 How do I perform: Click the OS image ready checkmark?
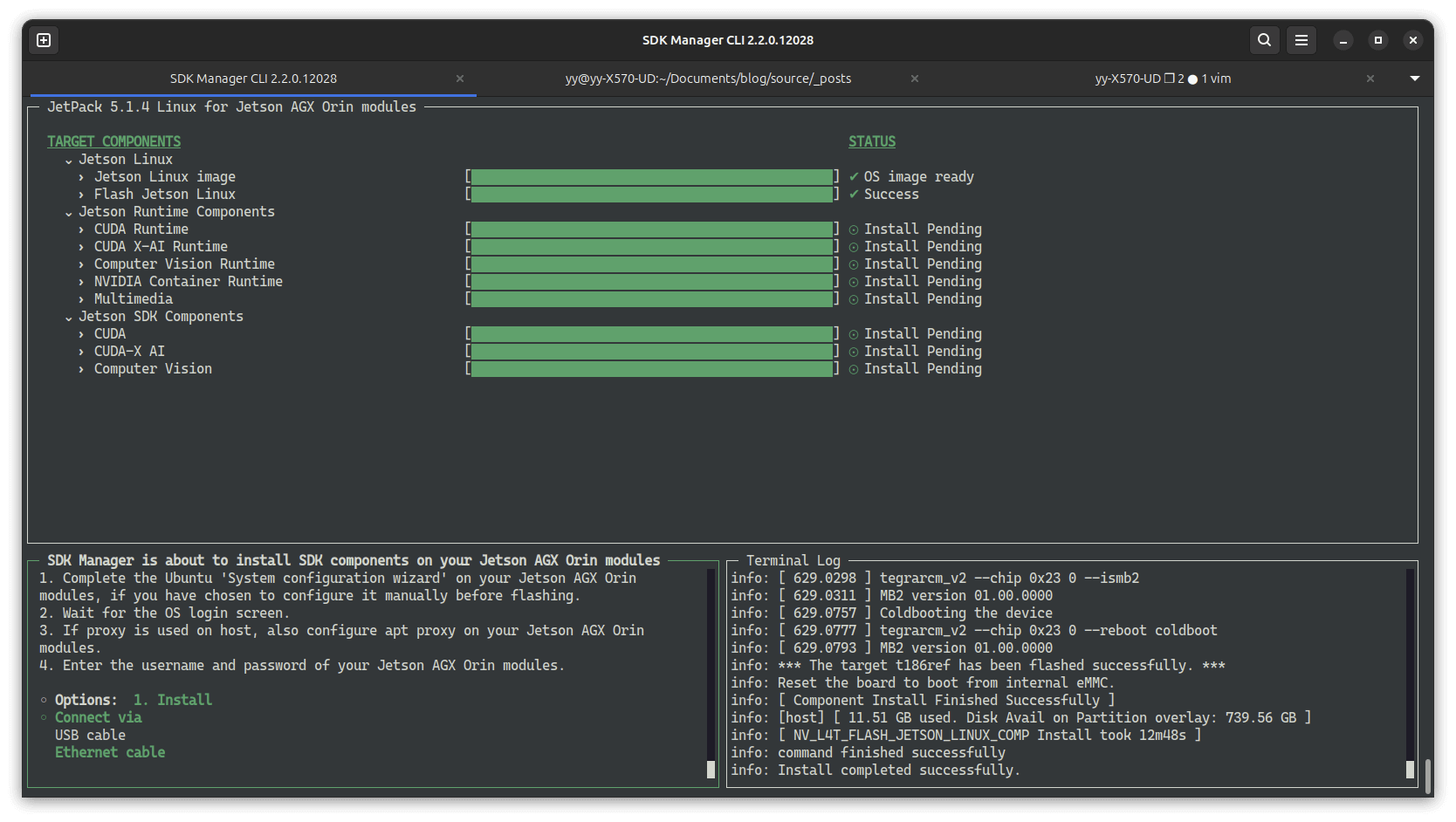tap(854, 177)
